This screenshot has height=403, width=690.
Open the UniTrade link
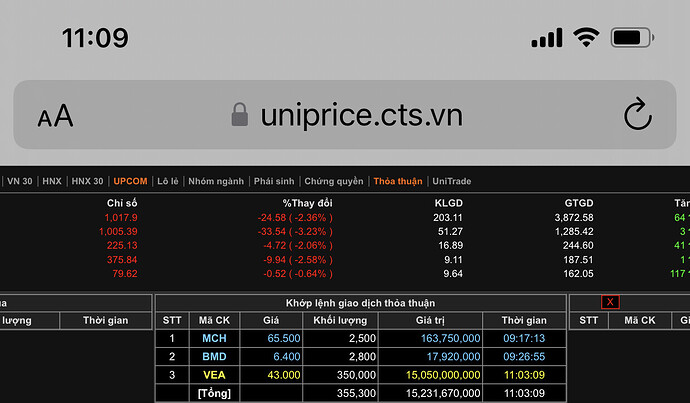point(452,181)
